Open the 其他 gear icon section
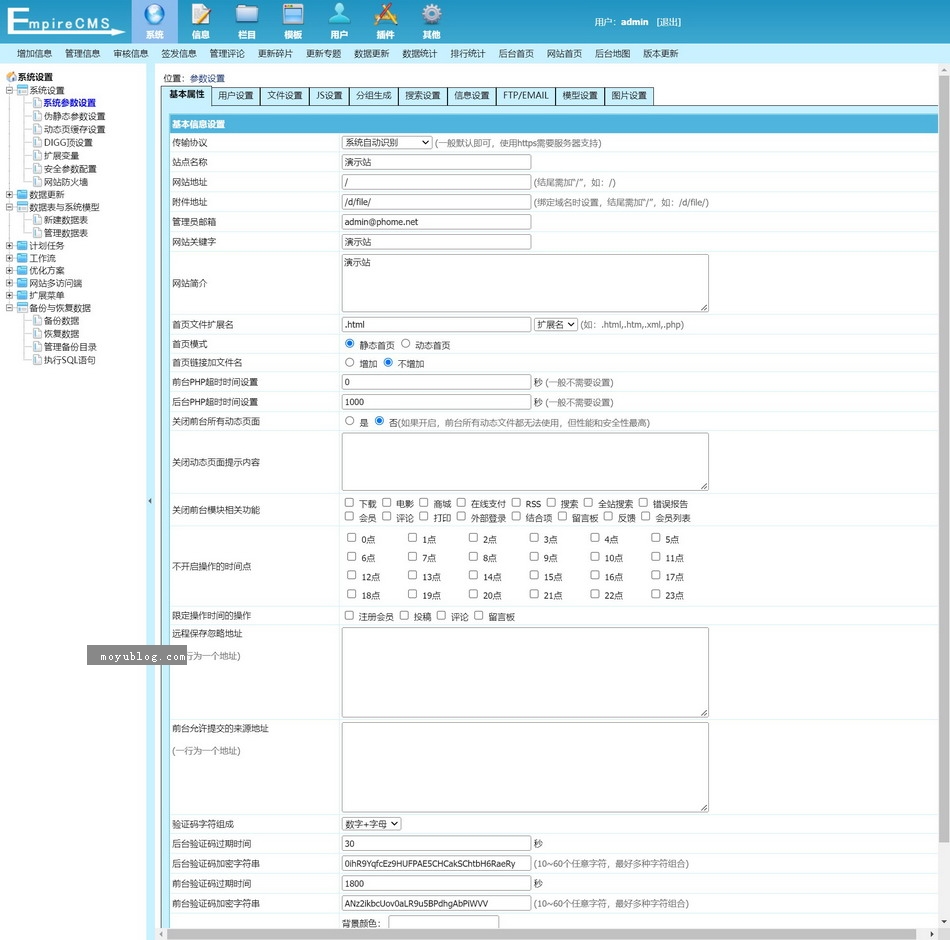This screenshot has width=950, height=940. pos(431,21)
